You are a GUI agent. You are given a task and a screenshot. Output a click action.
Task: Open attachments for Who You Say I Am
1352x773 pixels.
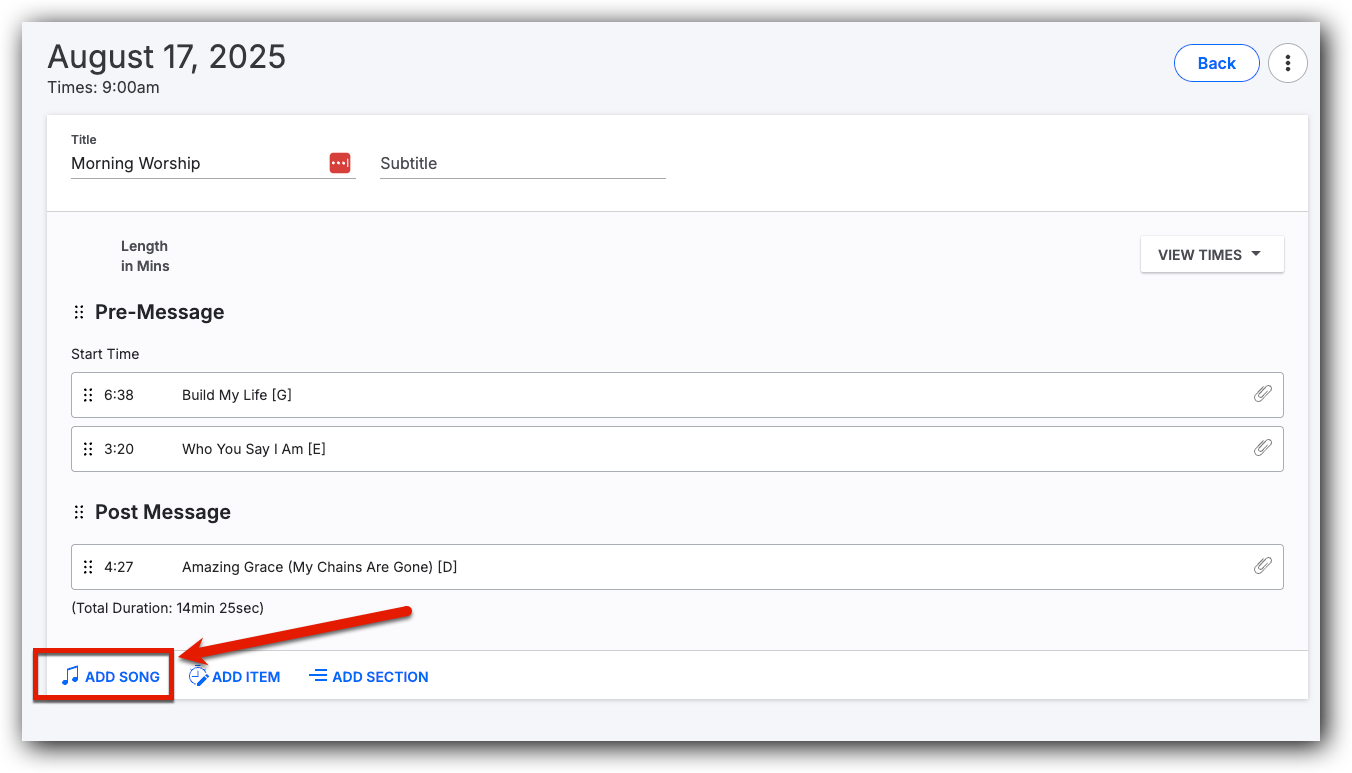click(1263, 448)
